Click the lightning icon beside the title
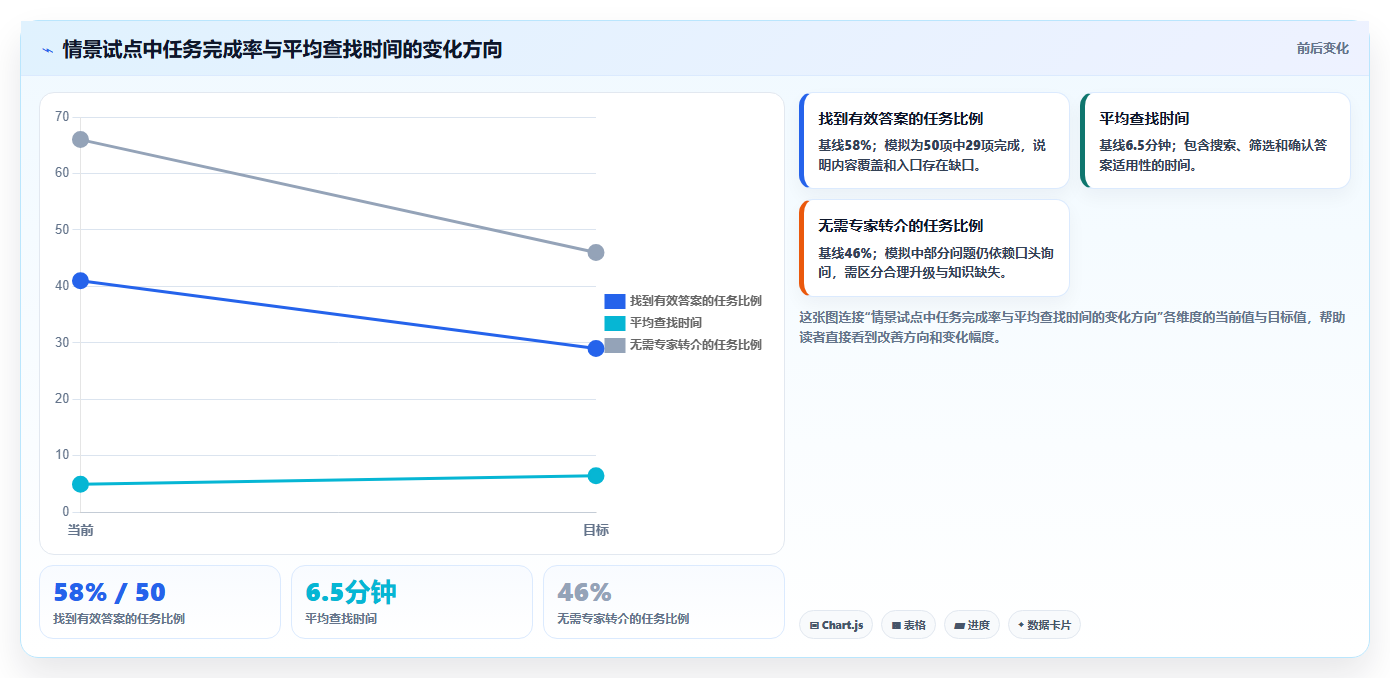The height and width of the screenshot is (678, 1390). click(x=47, y=49)
